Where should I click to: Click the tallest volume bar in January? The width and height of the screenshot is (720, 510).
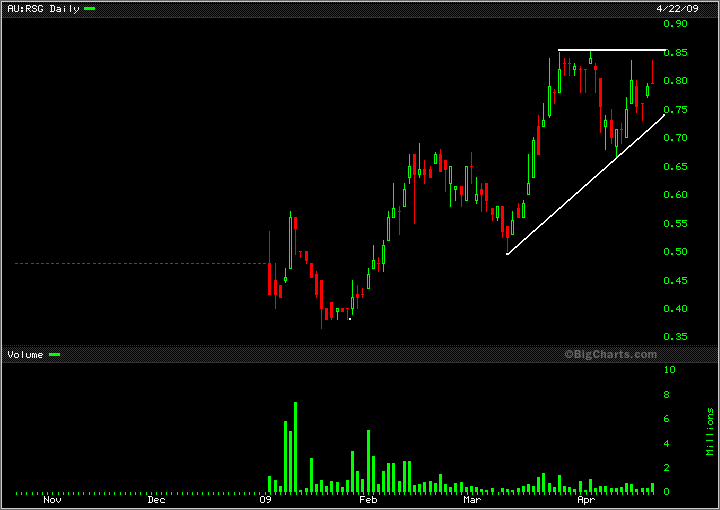pyautogui.click(x=296, y=447)
